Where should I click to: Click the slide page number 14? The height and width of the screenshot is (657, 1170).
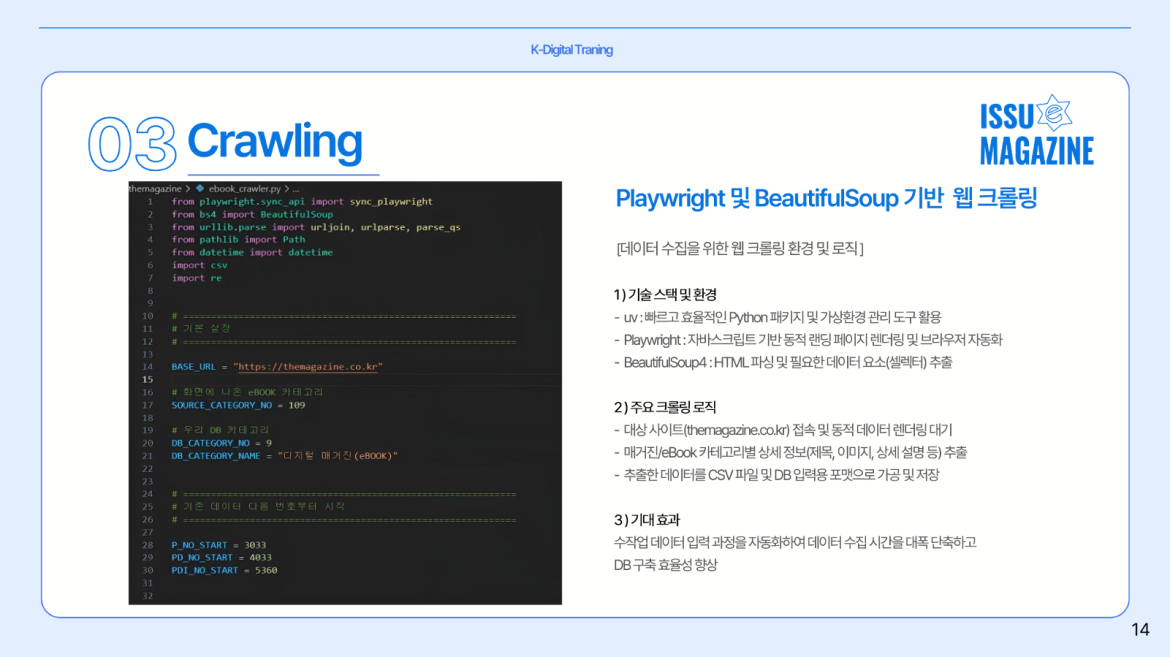1140,629
